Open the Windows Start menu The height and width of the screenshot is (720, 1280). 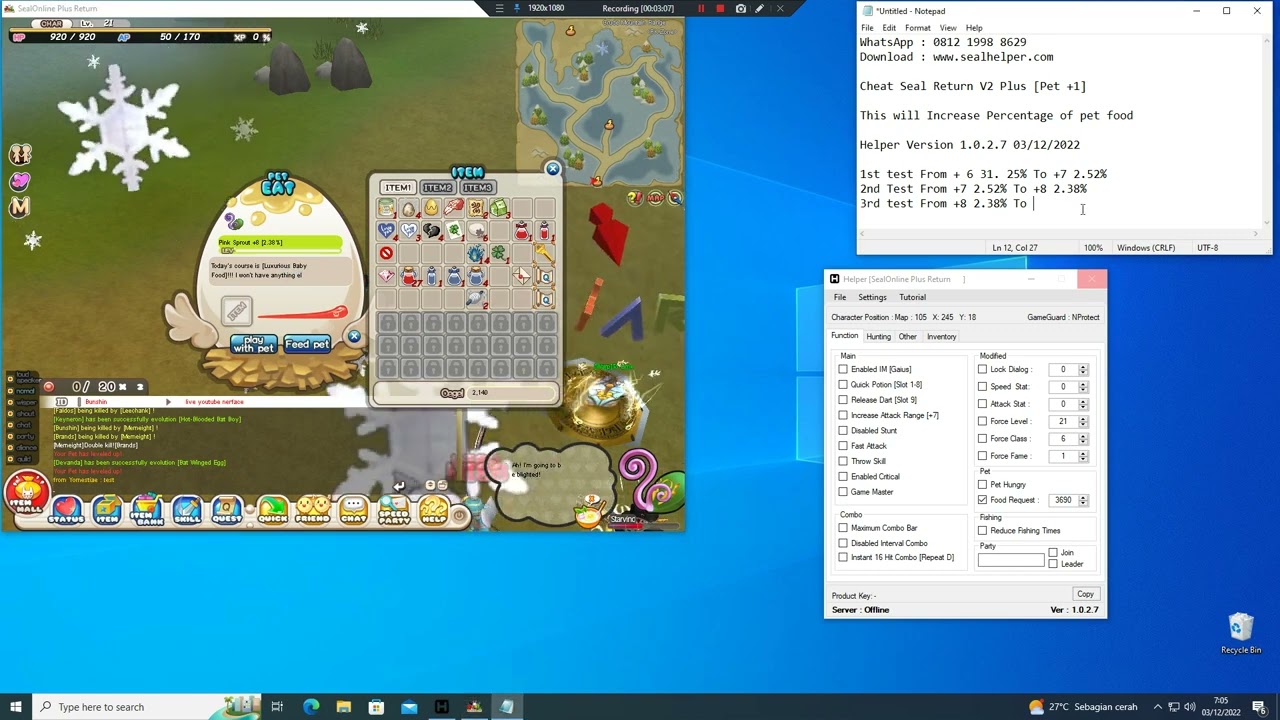pos(15,707)
